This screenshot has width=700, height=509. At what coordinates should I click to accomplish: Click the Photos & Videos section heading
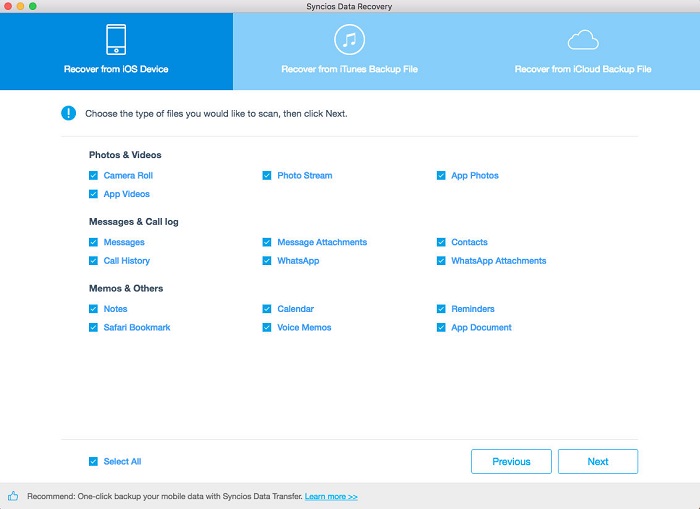point(125,155)
